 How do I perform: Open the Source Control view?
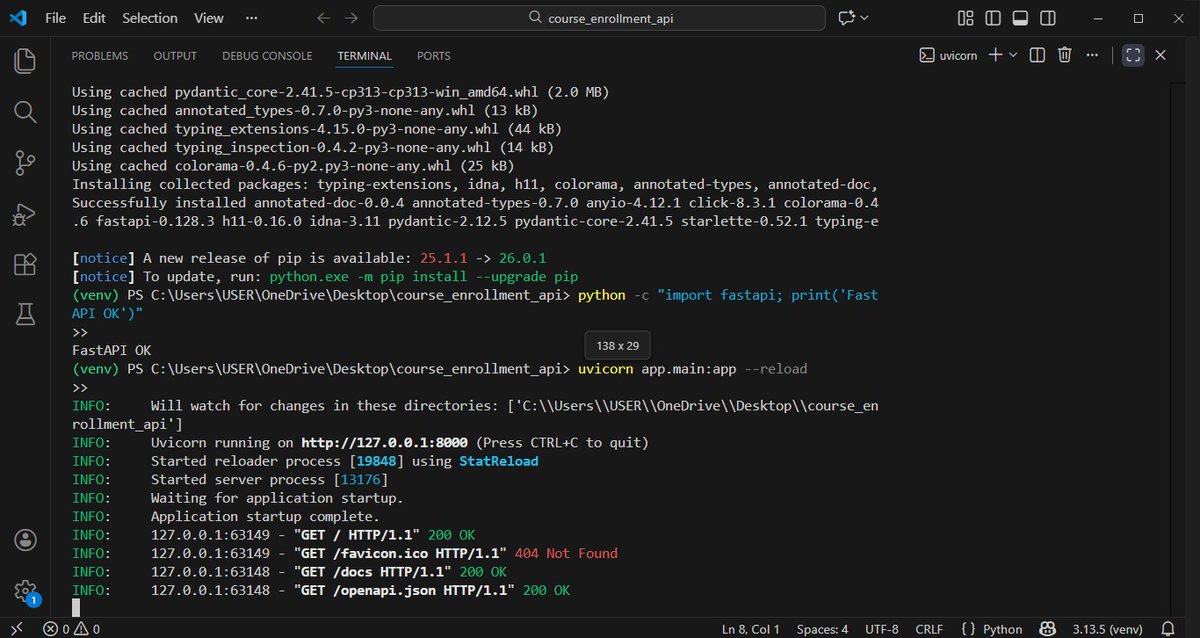click(x=25, y=162)
